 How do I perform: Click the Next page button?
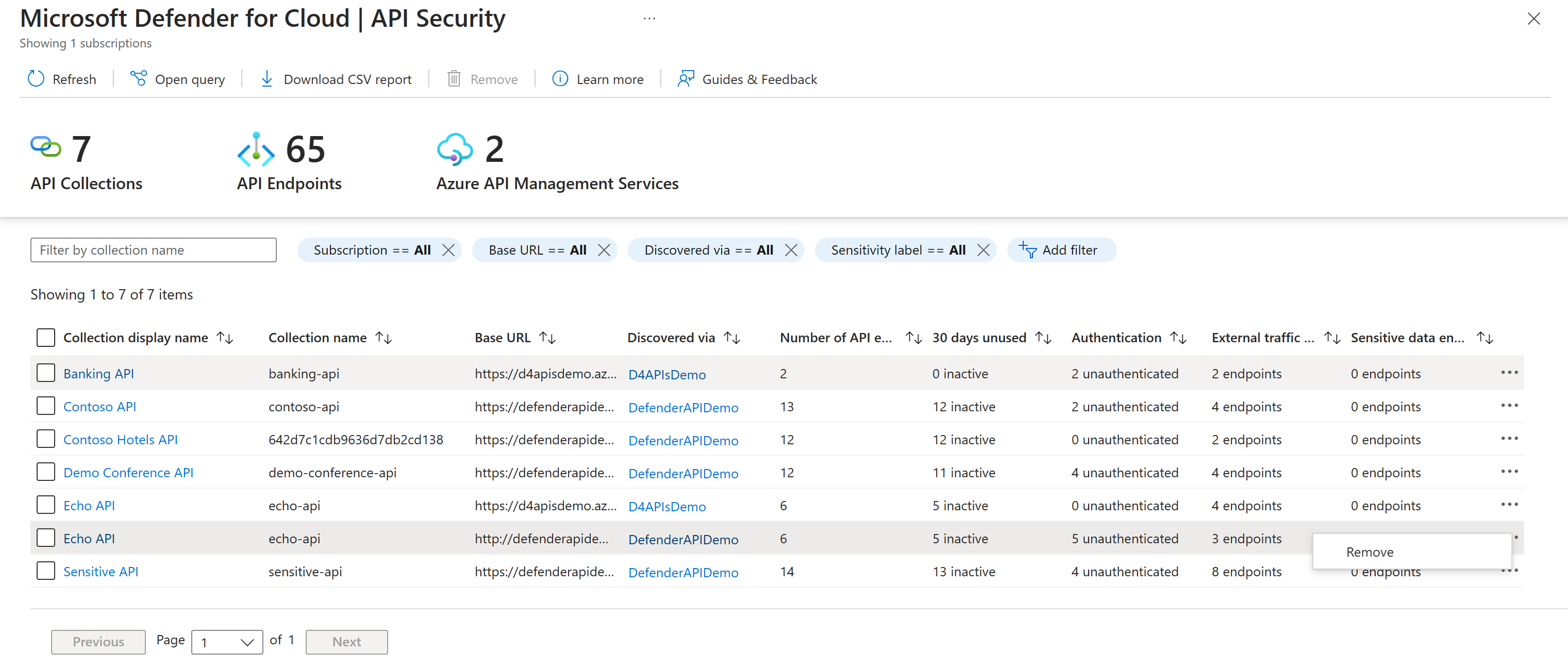[x=346, y=642]
